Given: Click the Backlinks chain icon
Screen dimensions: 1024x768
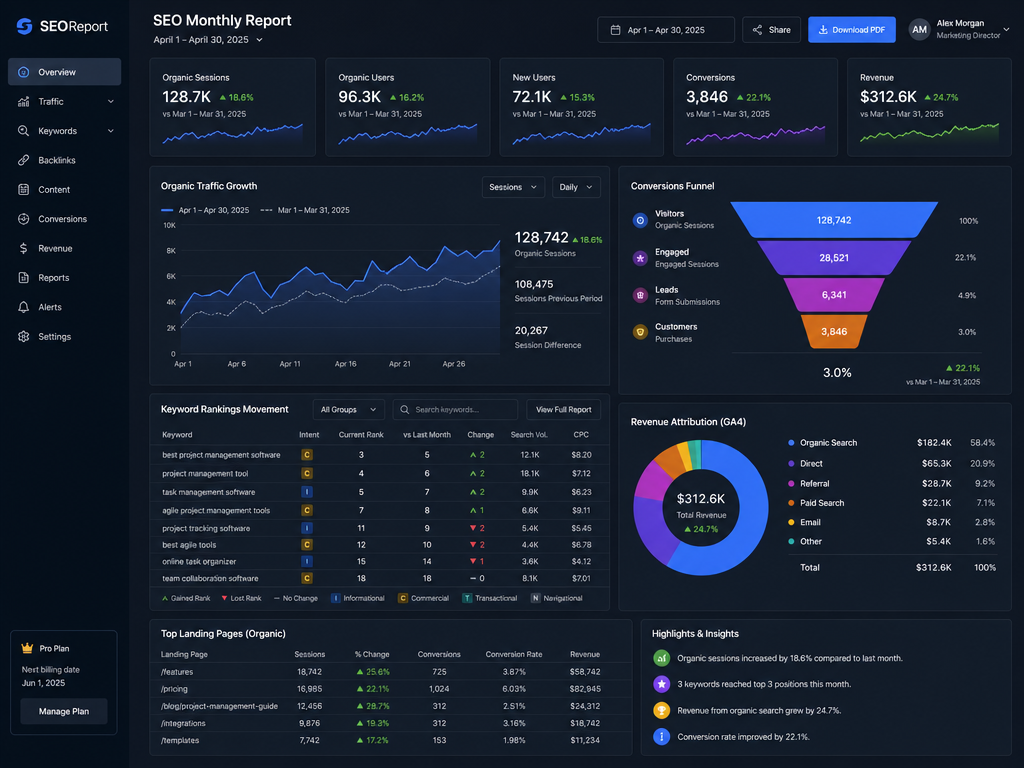Looking at the screenshot, I should (x=24, y=160).
